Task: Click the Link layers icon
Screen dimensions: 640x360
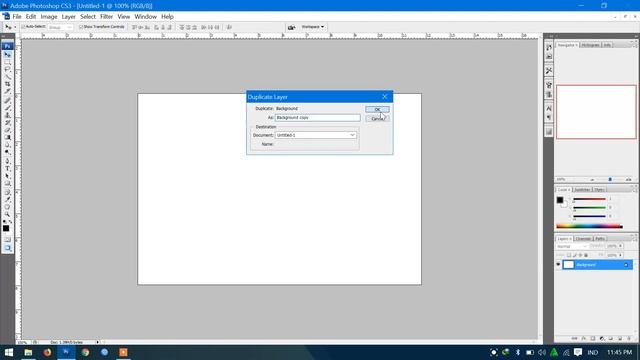Action: pyautogui.click(x=574, y=338)
